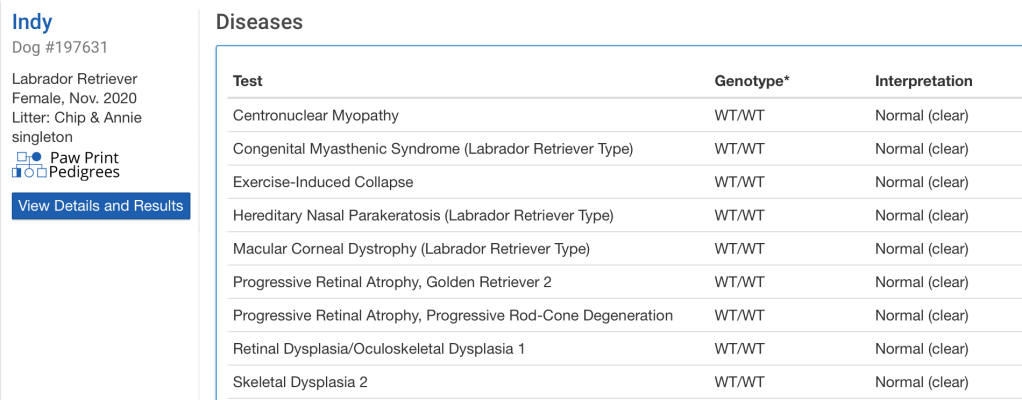This screenshot has height=400, width=1022.
Task: Choose the Hereditary Nasal Parakeratosis test name
Action: pos(423,215)
